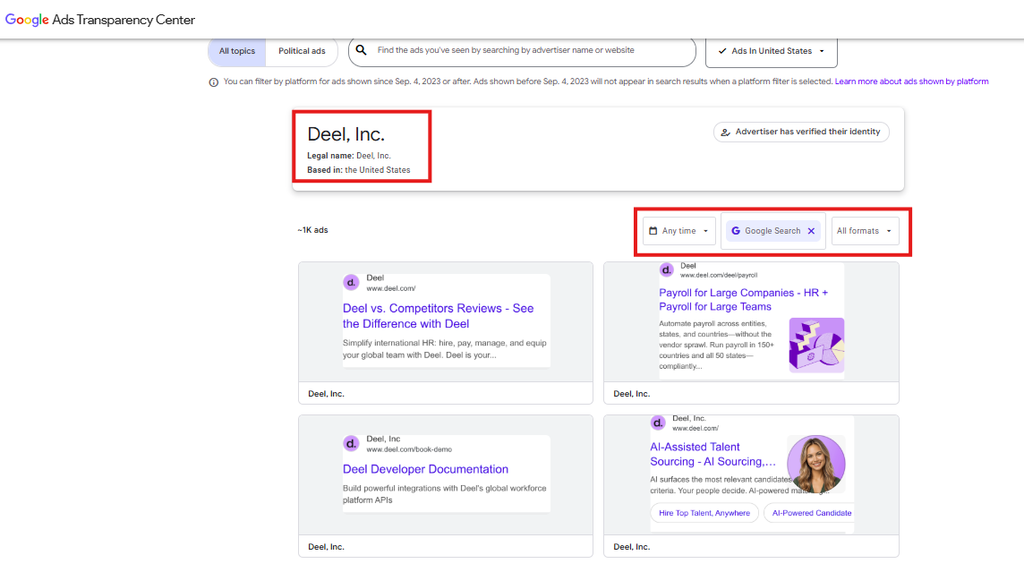The image size is (1024, 564).
Task: Open the Google Search platform filter
Action: (x=773, y=231)
